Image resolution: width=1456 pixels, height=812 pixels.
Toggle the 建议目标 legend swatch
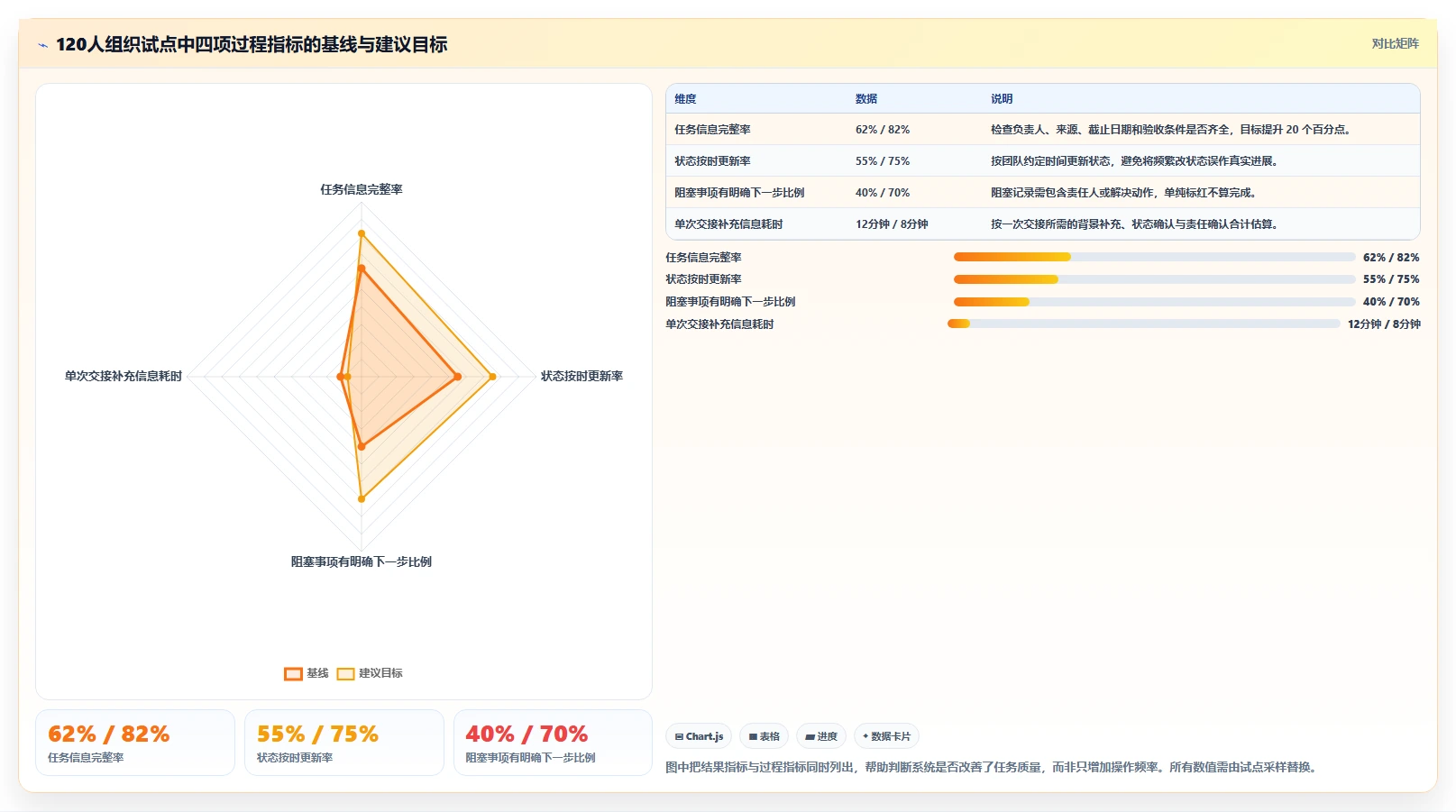(x=345, y=673)
